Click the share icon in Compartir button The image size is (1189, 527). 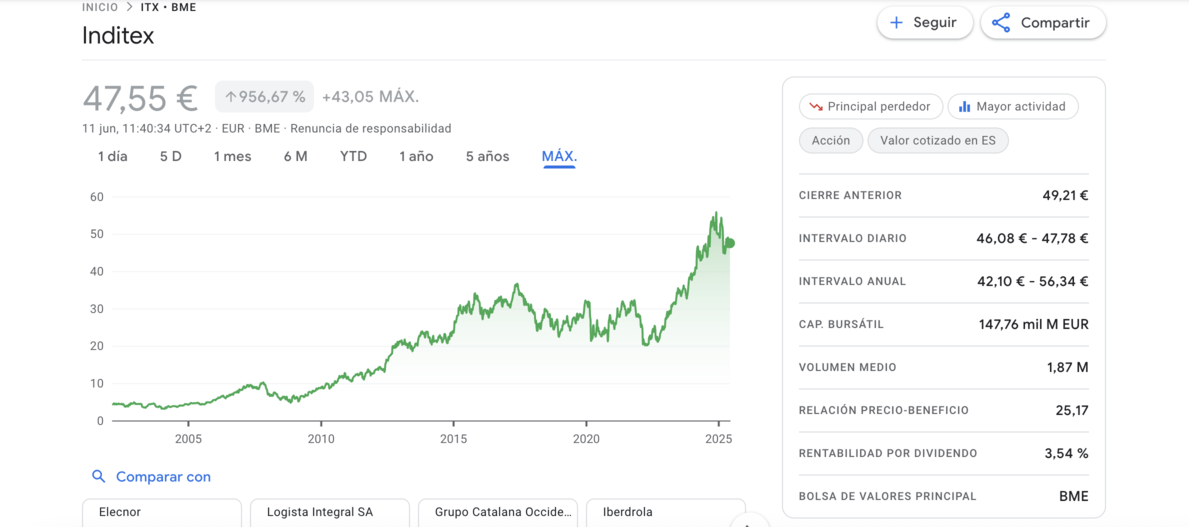[1001, 23]
